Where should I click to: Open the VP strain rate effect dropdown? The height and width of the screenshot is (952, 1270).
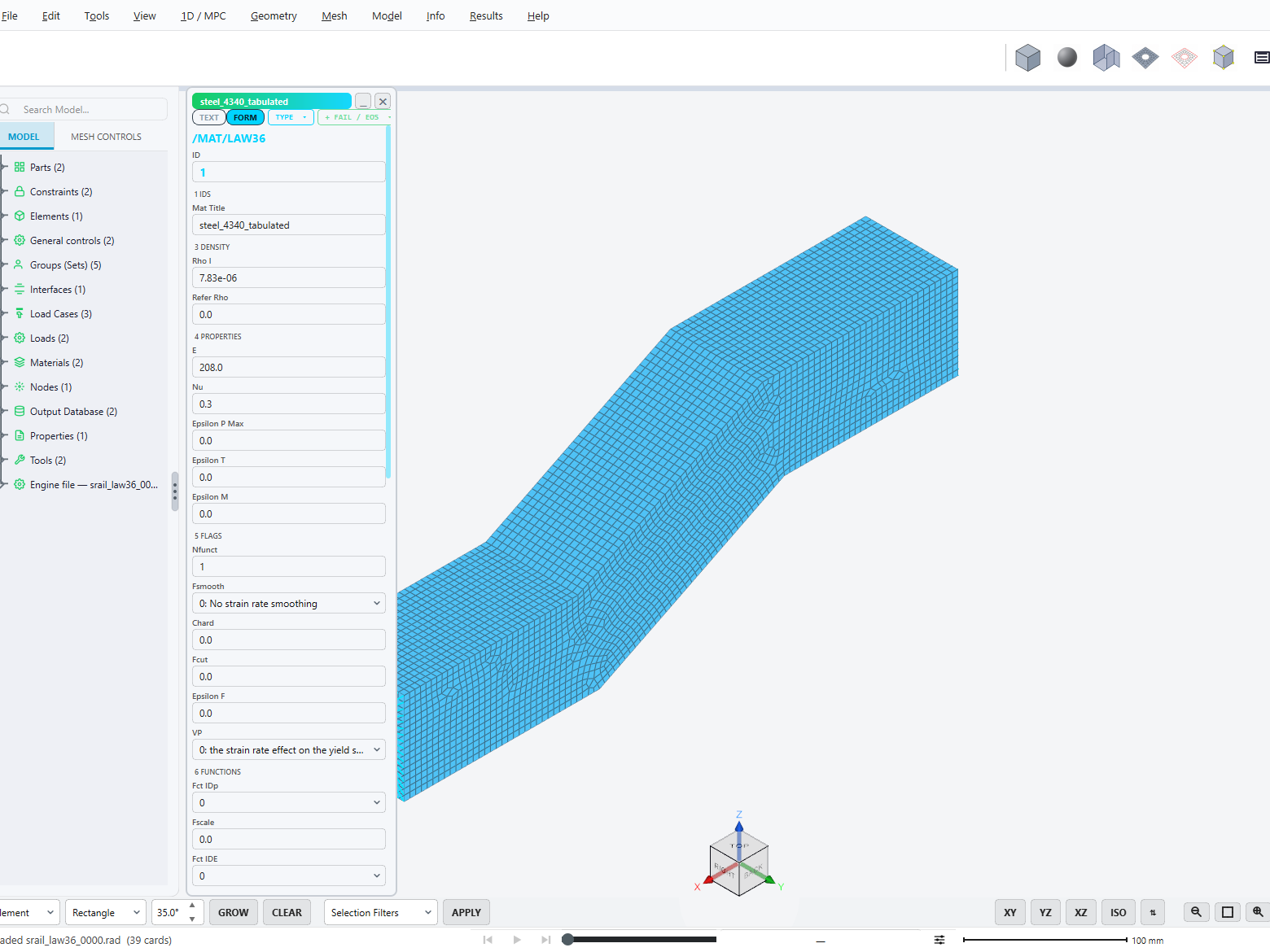click(x=289, y=750)
